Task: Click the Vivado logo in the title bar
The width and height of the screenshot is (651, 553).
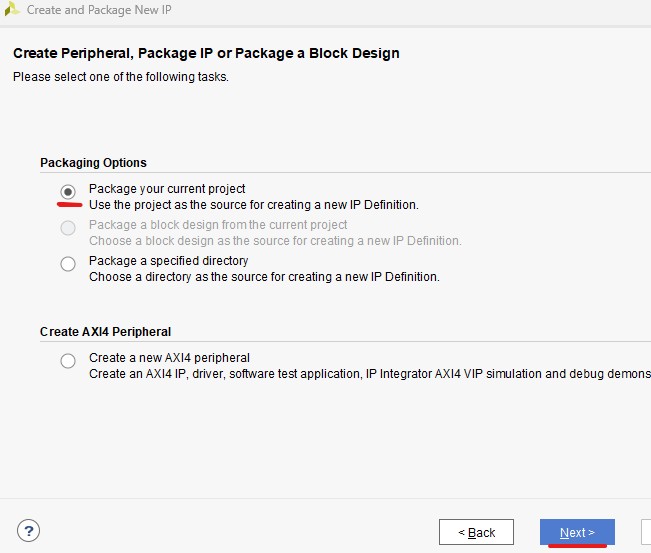Action: [13, 10]
